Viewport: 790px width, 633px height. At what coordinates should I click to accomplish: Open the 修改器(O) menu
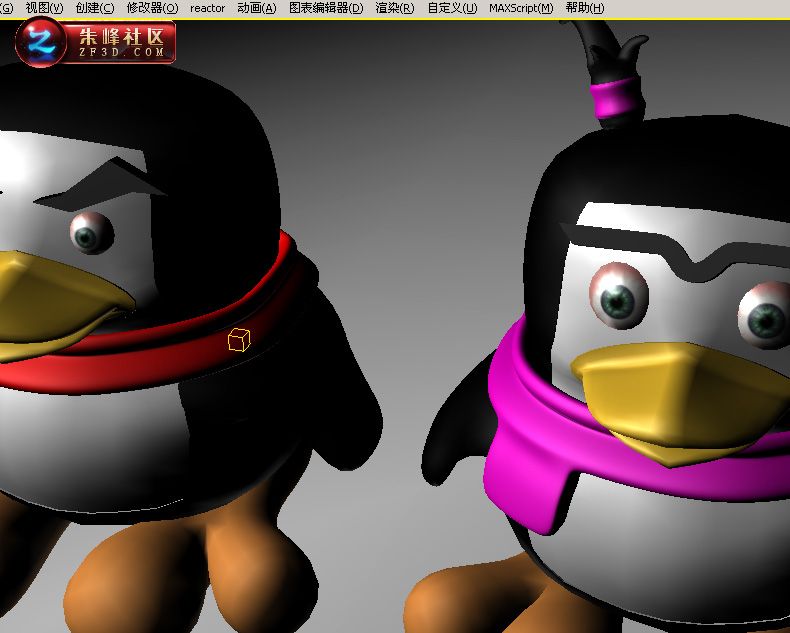[152, 8]
